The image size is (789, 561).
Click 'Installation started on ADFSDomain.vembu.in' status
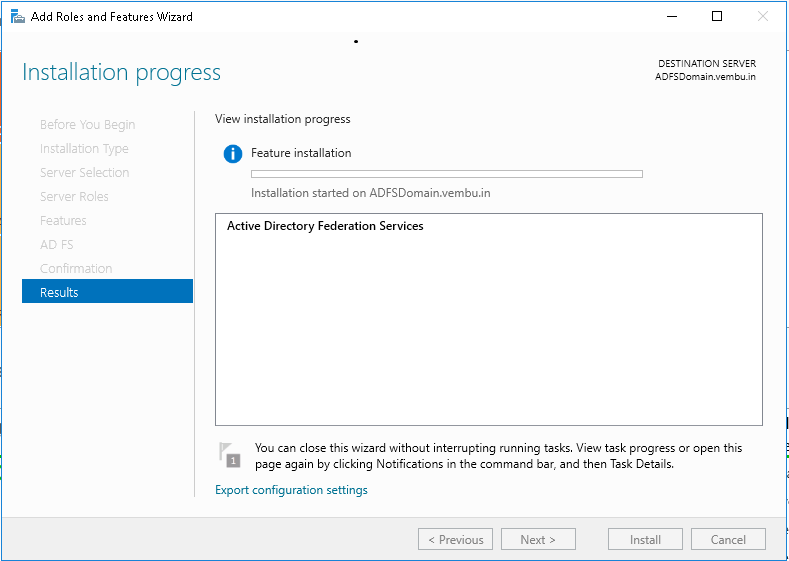[x=371, y=193]
